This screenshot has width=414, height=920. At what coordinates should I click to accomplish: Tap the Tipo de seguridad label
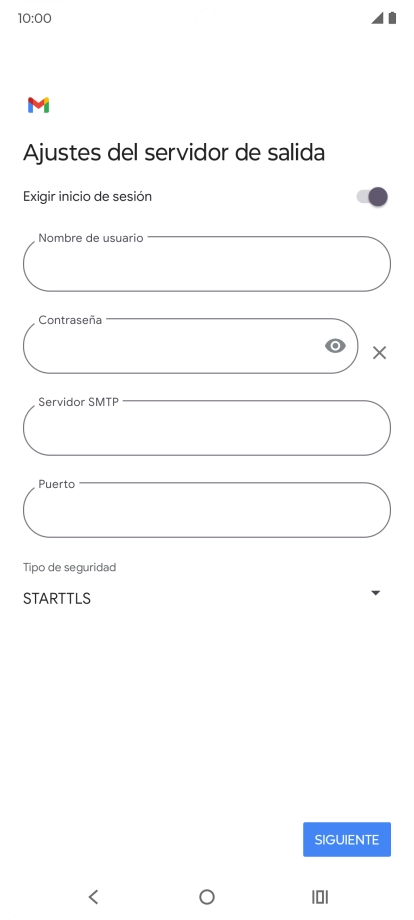[69, 567]
